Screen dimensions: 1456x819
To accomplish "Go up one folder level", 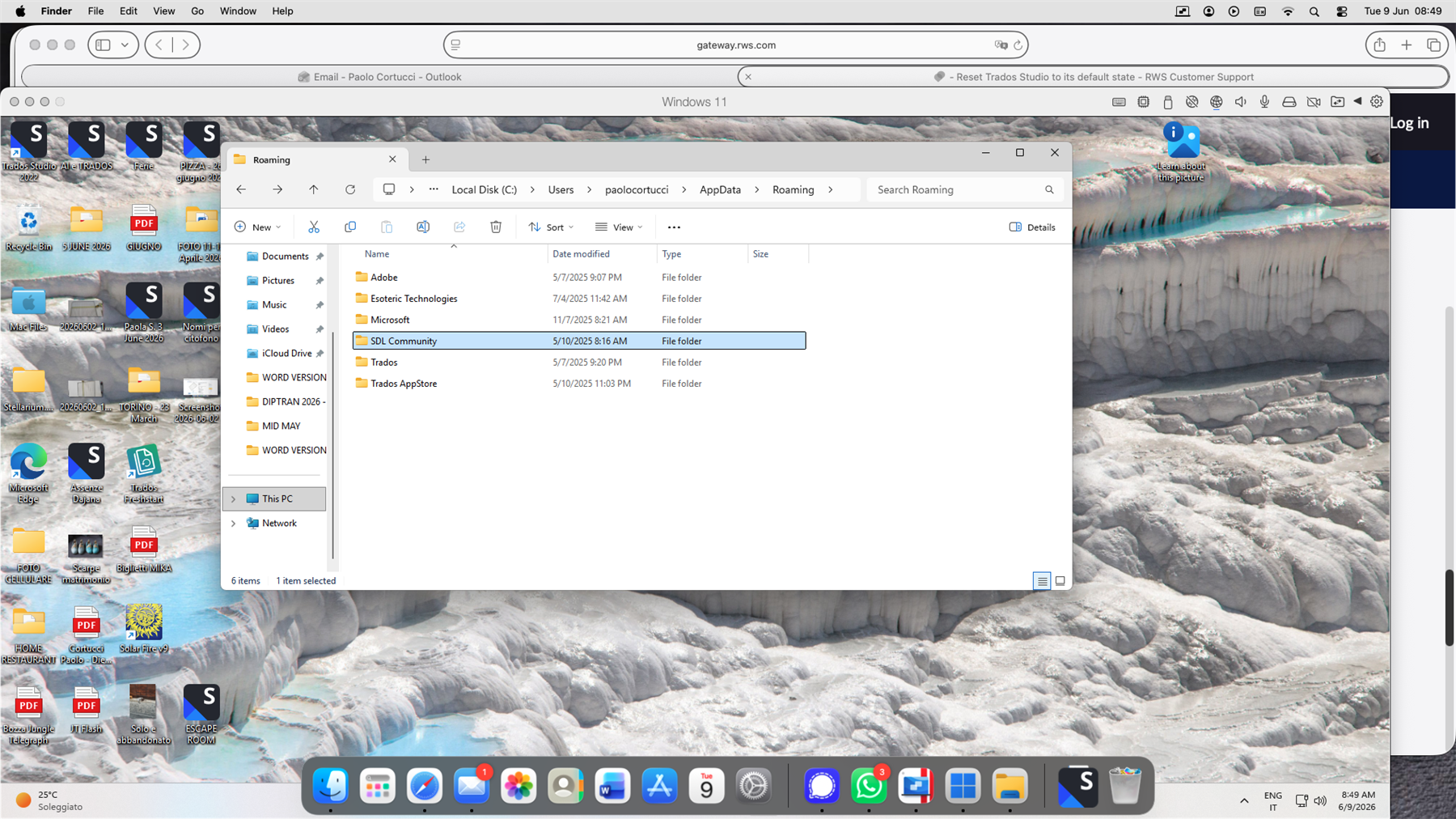I will click(x=314, y=189).
